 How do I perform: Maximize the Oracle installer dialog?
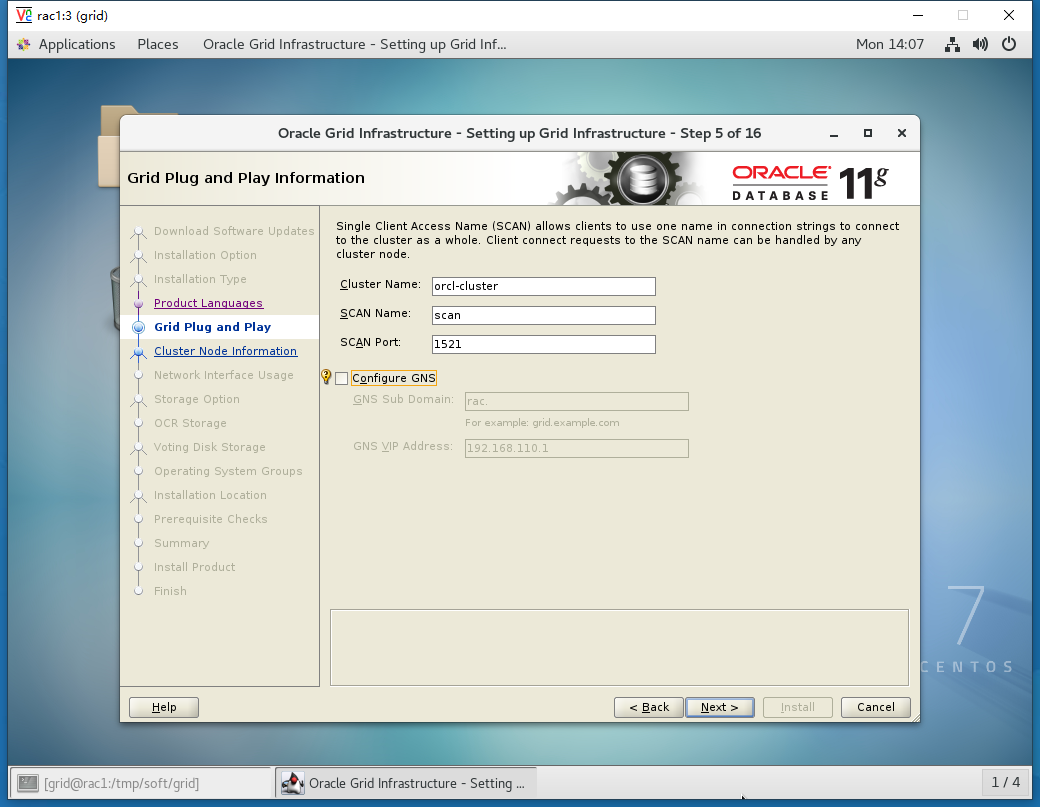pyautogui.click(x=868, y=133)
